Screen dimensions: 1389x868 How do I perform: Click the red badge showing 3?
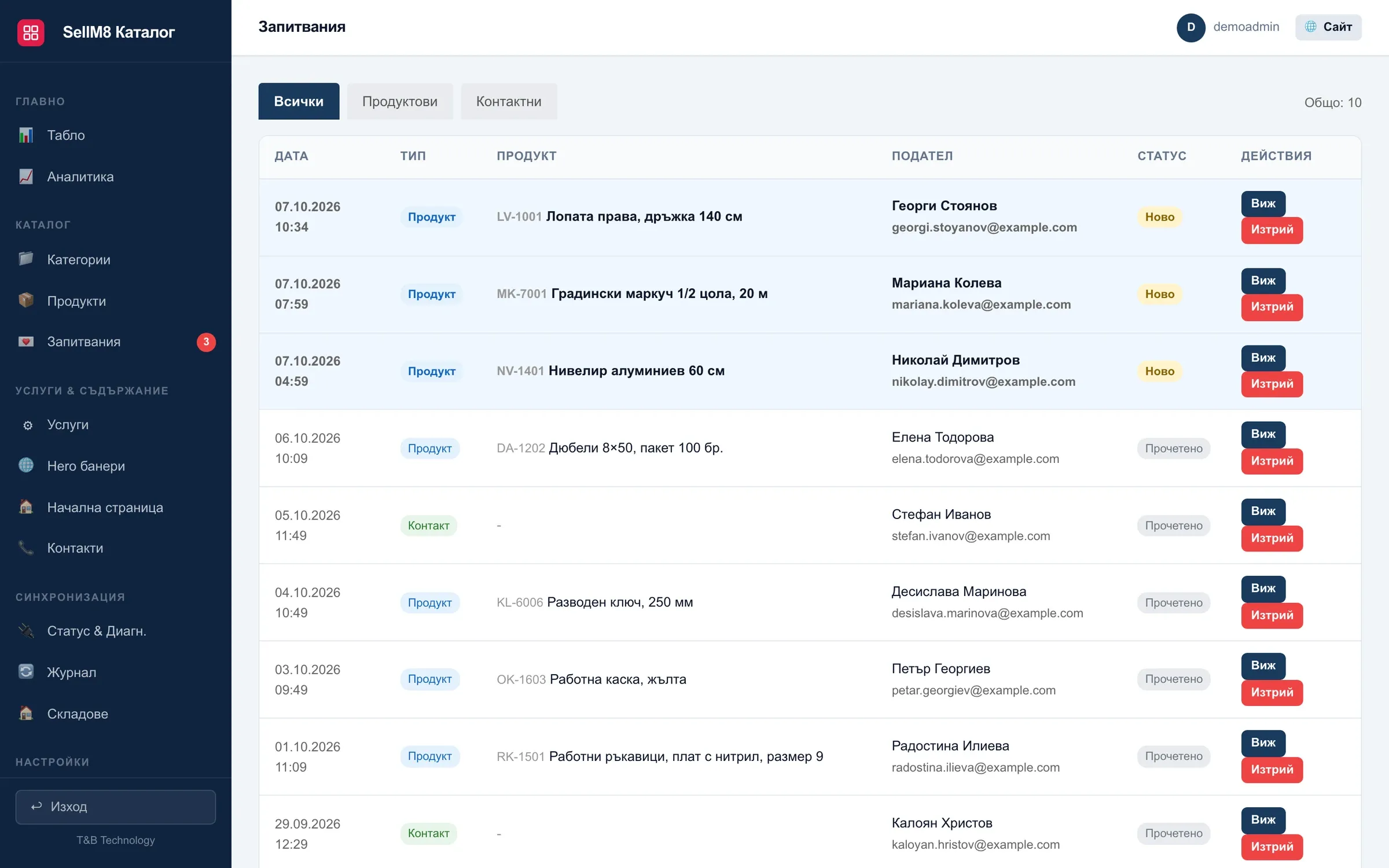click(x=206, y=342)
